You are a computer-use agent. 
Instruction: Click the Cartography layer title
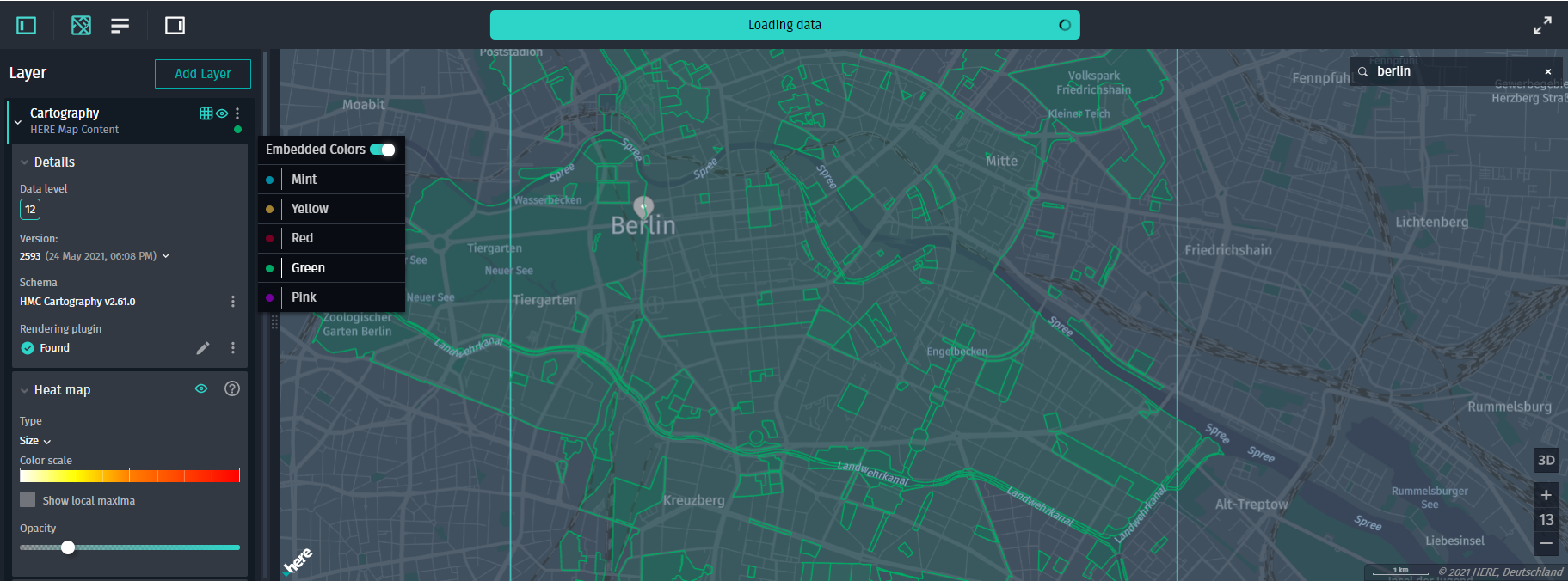coord(65,113)
